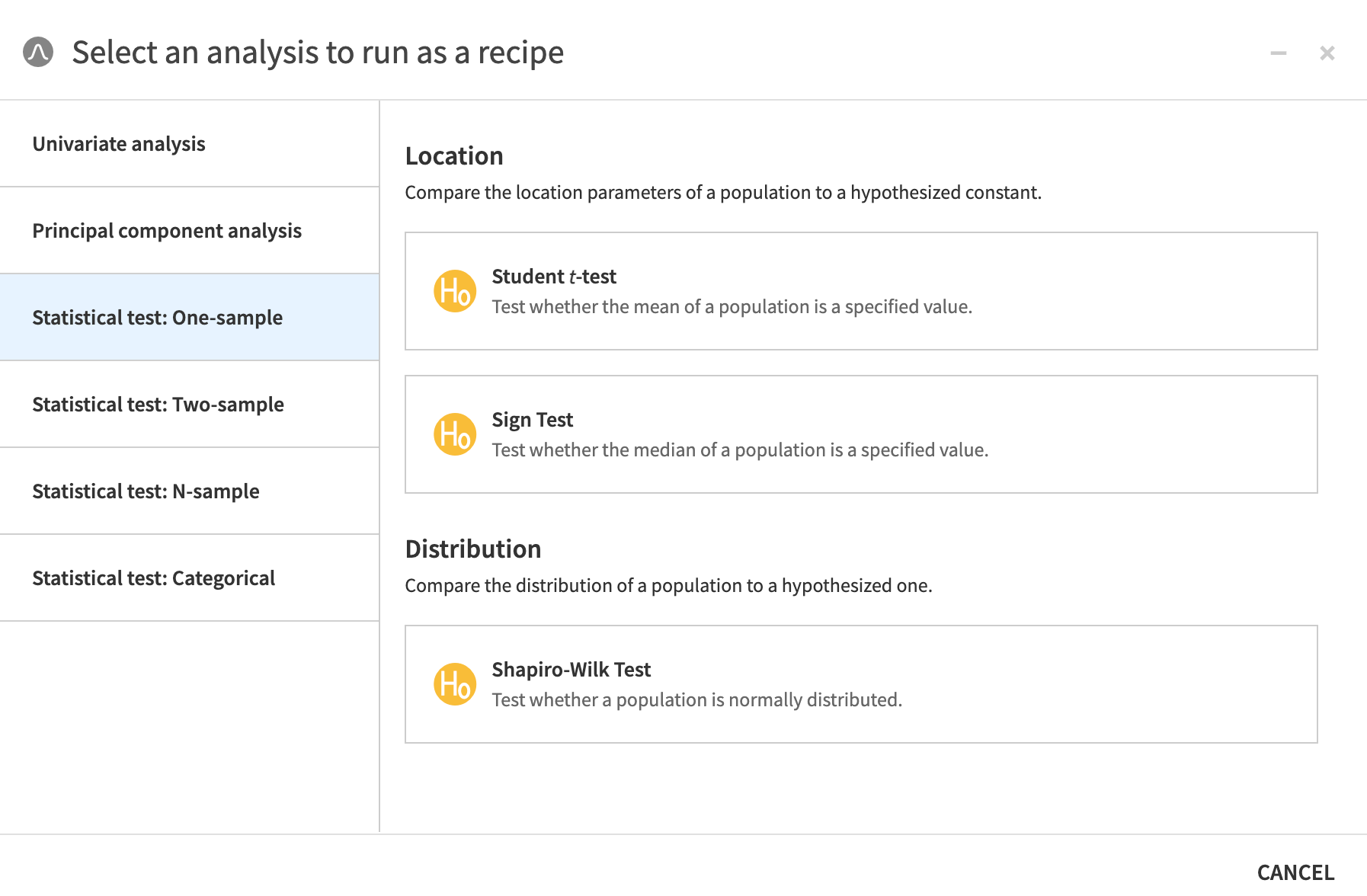
Task: Select Statistical test: One-sample category
Action: tap(157, 317)
